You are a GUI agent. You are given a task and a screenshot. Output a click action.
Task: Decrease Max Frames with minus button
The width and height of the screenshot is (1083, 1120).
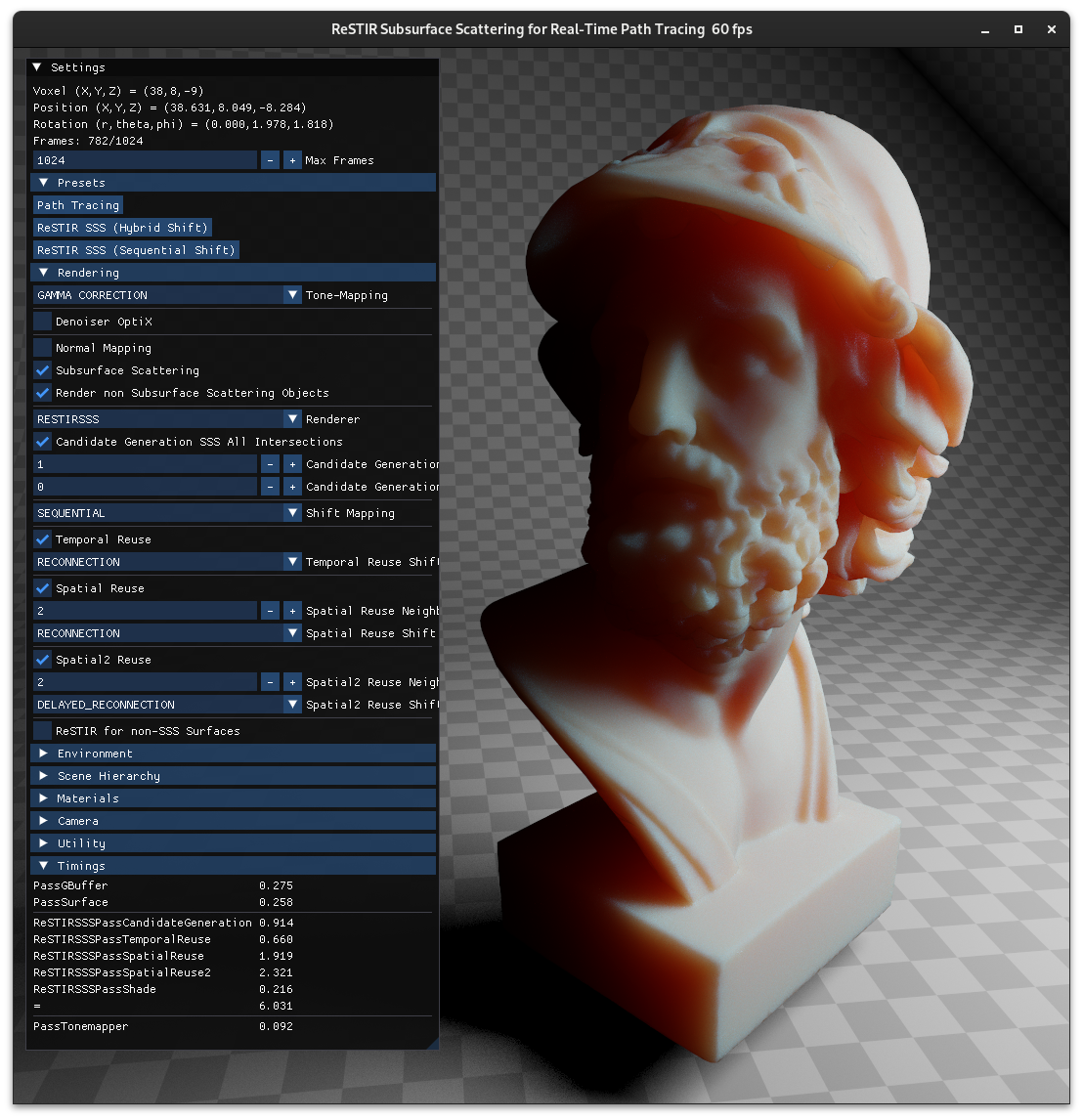coord(270,160)
